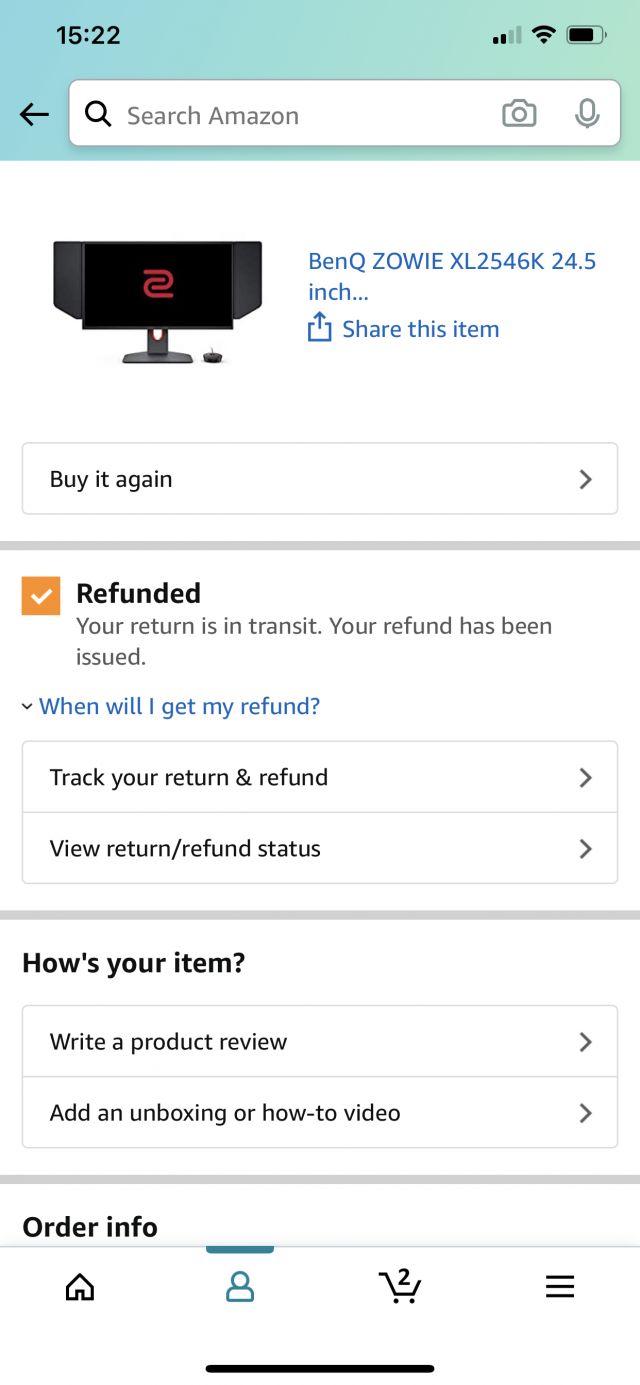640x1385 pixels.
Task: Open the account profile tab
Action: pyautogui.click(x=240, y=1286)
